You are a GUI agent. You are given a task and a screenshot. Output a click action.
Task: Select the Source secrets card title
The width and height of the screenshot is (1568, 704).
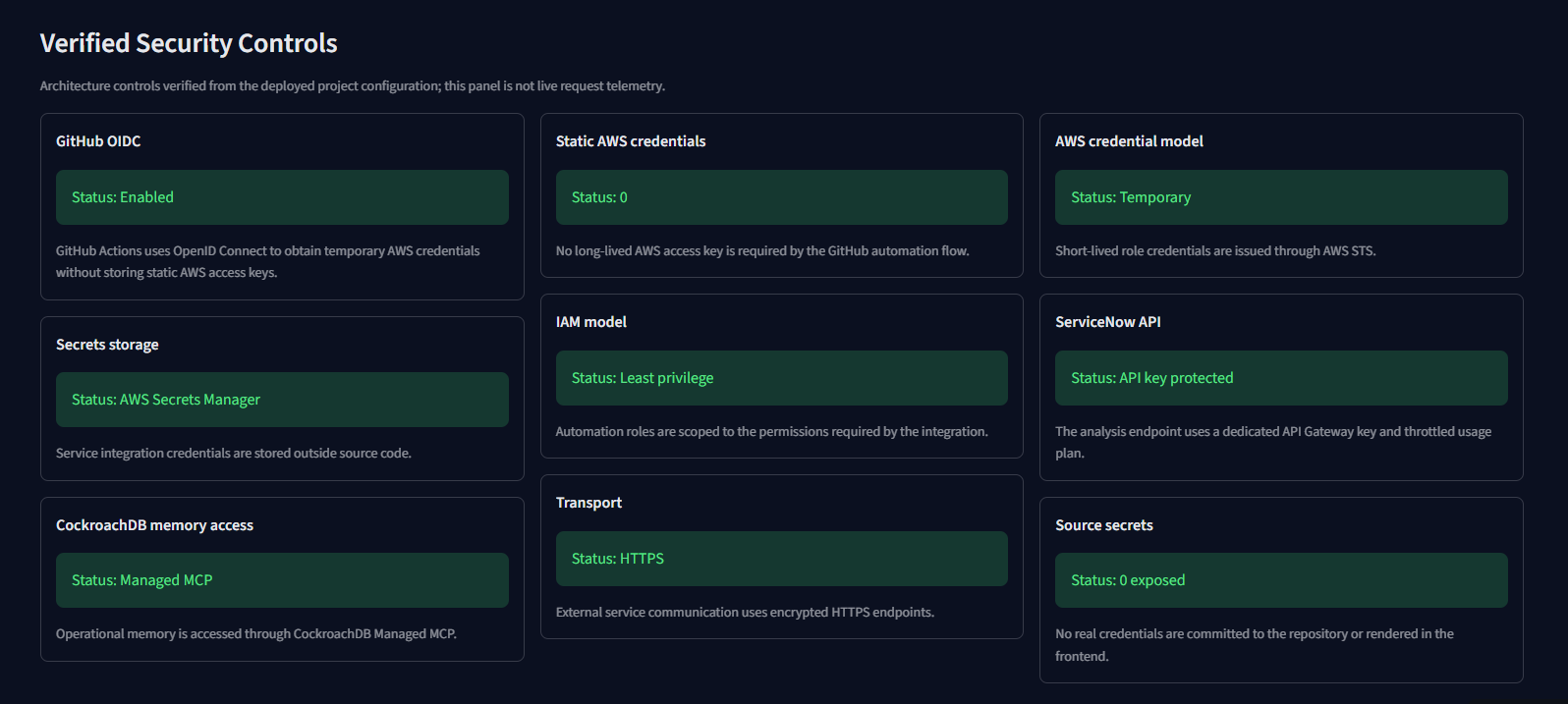(x=1104, y=525)
